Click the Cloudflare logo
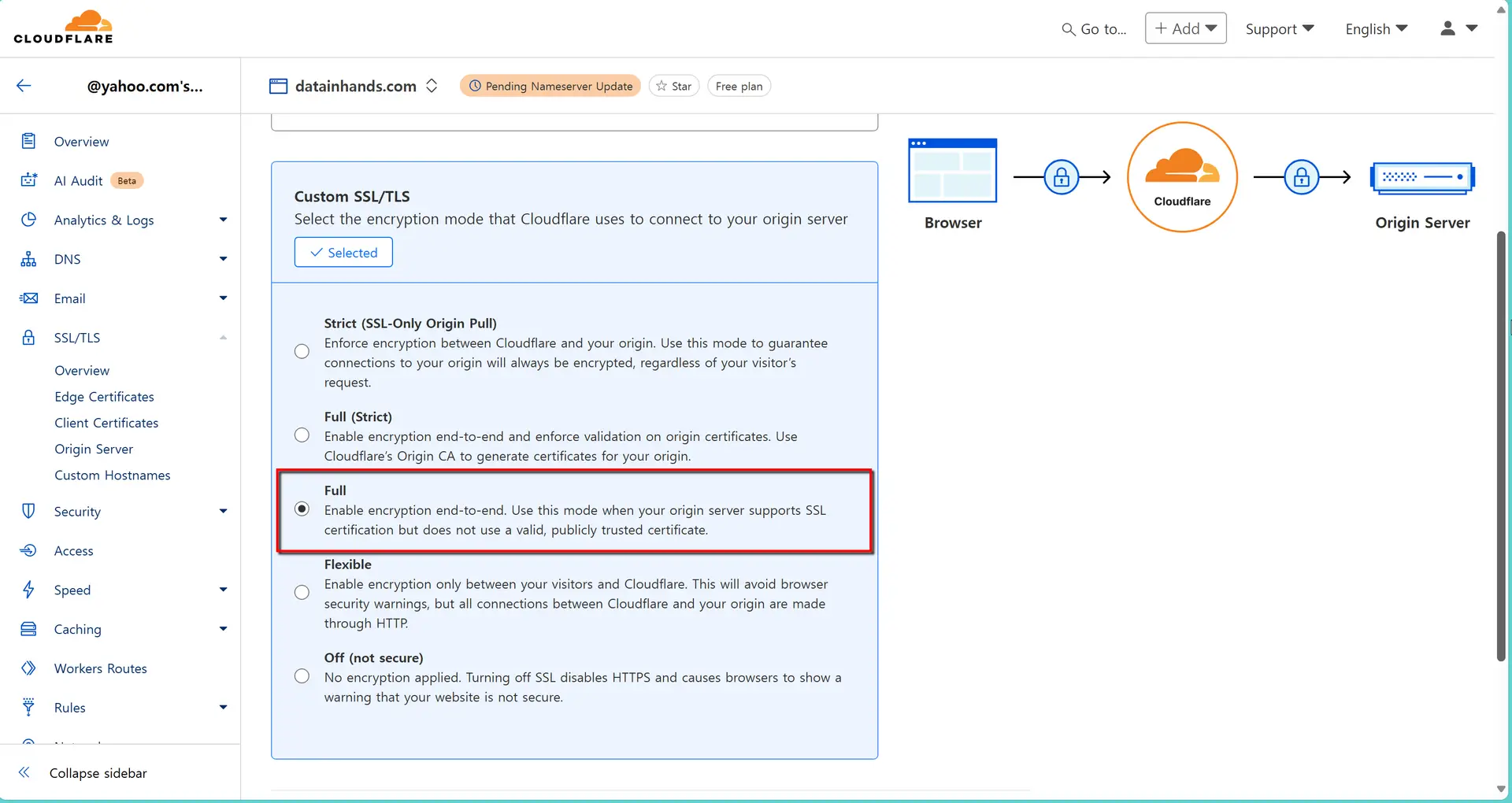Screen dimensions: 1512x803 point(63,26)
